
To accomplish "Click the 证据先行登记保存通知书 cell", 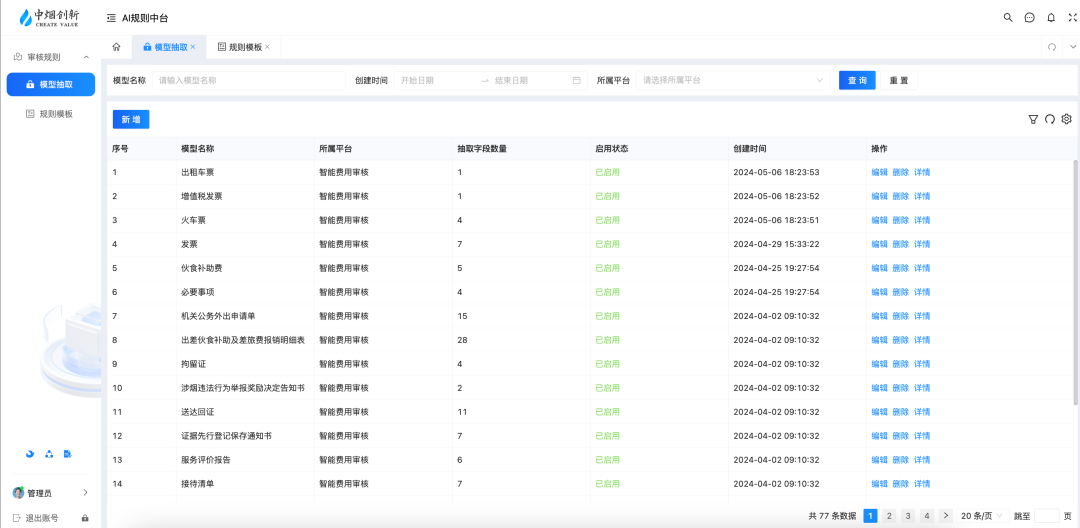I will [x=226, y=436].
